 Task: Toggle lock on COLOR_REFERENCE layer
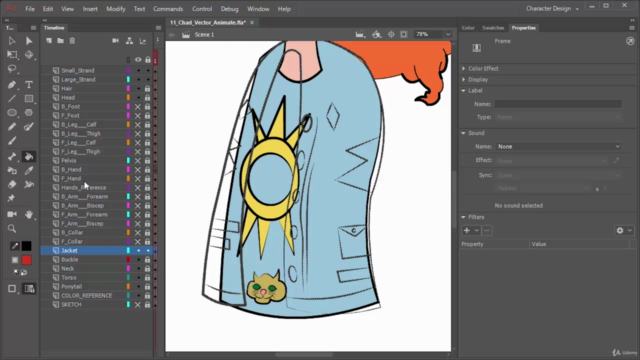click(147, 296)
